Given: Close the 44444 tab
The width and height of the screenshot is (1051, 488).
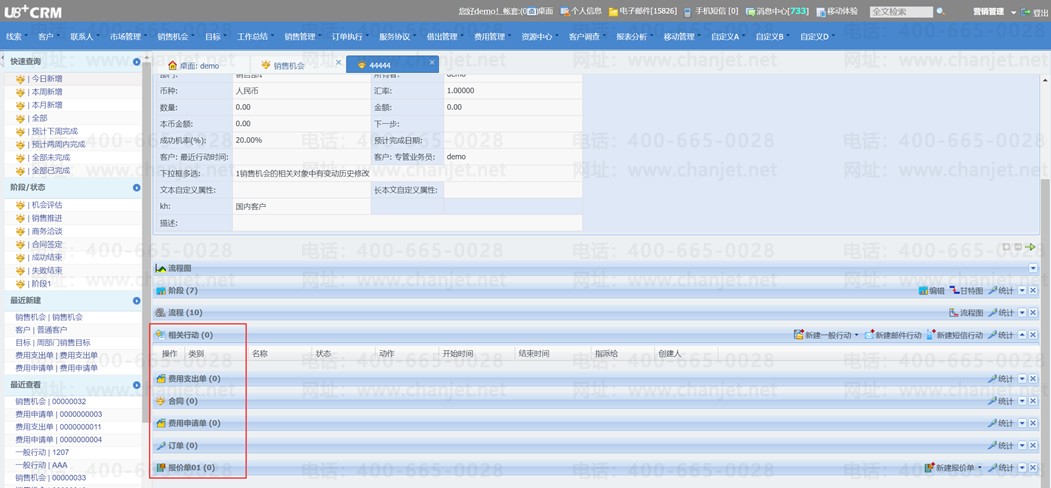Looking at the screenshot, I should [432, 62].
